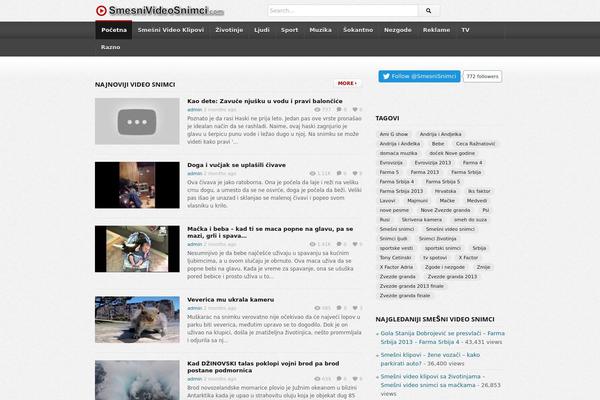The image size is (600, 400).
Task: Follow @SmesniSnimci on Twitter
Action: 419,76
